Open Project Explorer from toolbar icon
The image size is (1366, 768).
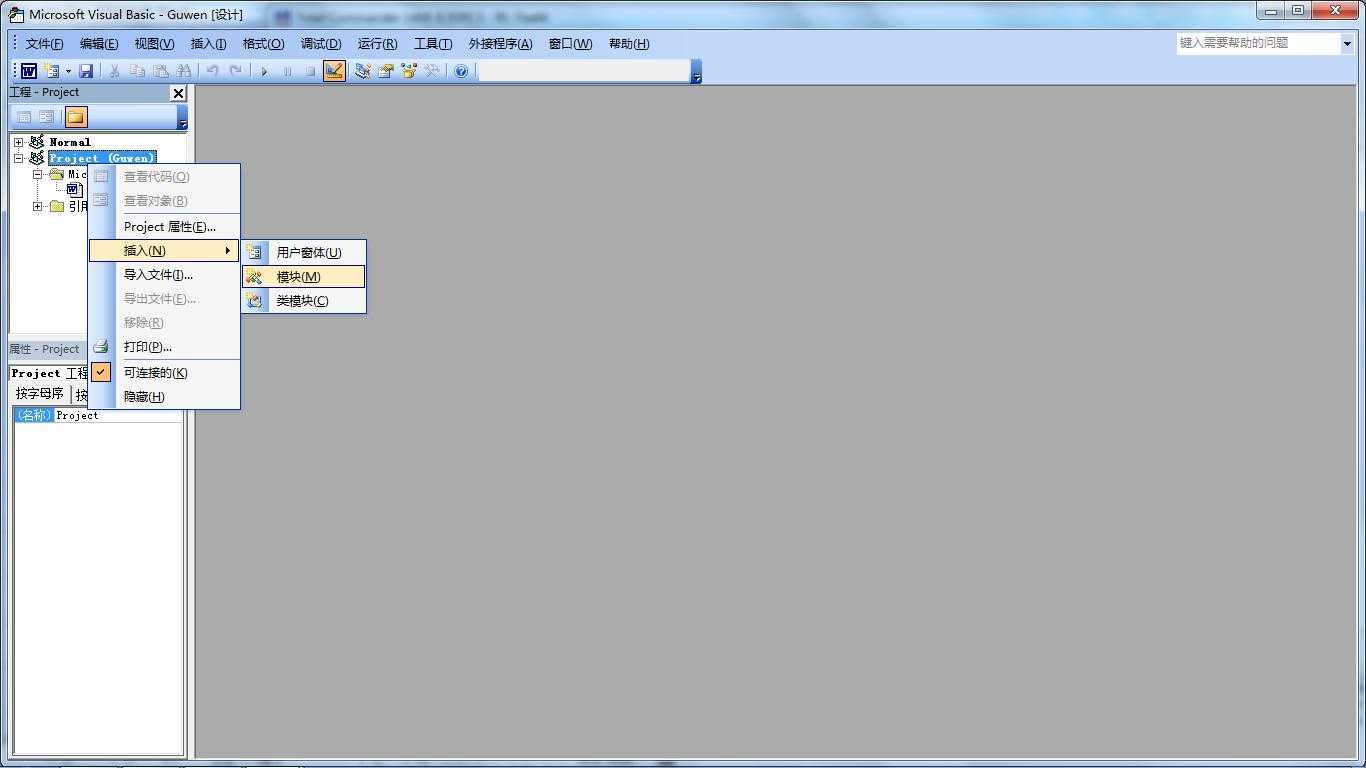click(362, 71)
